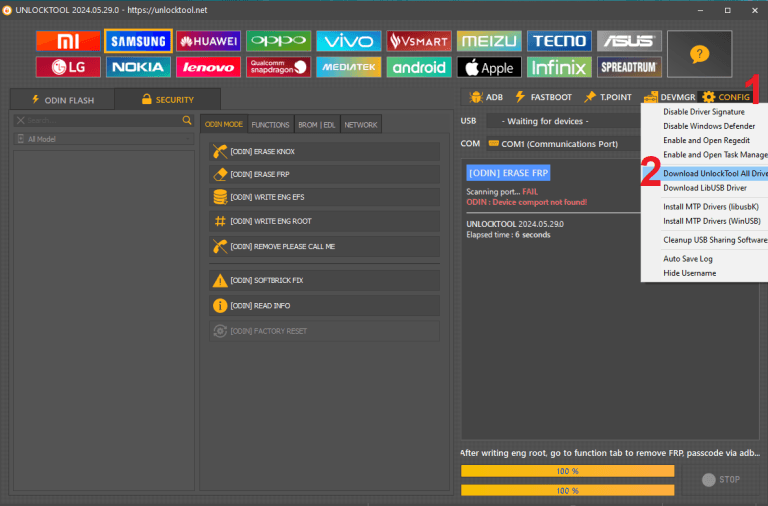The image size is (768, 506).
Task: Open the Spreadtrum brand icon
Action: pyautogui.click(x=629, y=68)
